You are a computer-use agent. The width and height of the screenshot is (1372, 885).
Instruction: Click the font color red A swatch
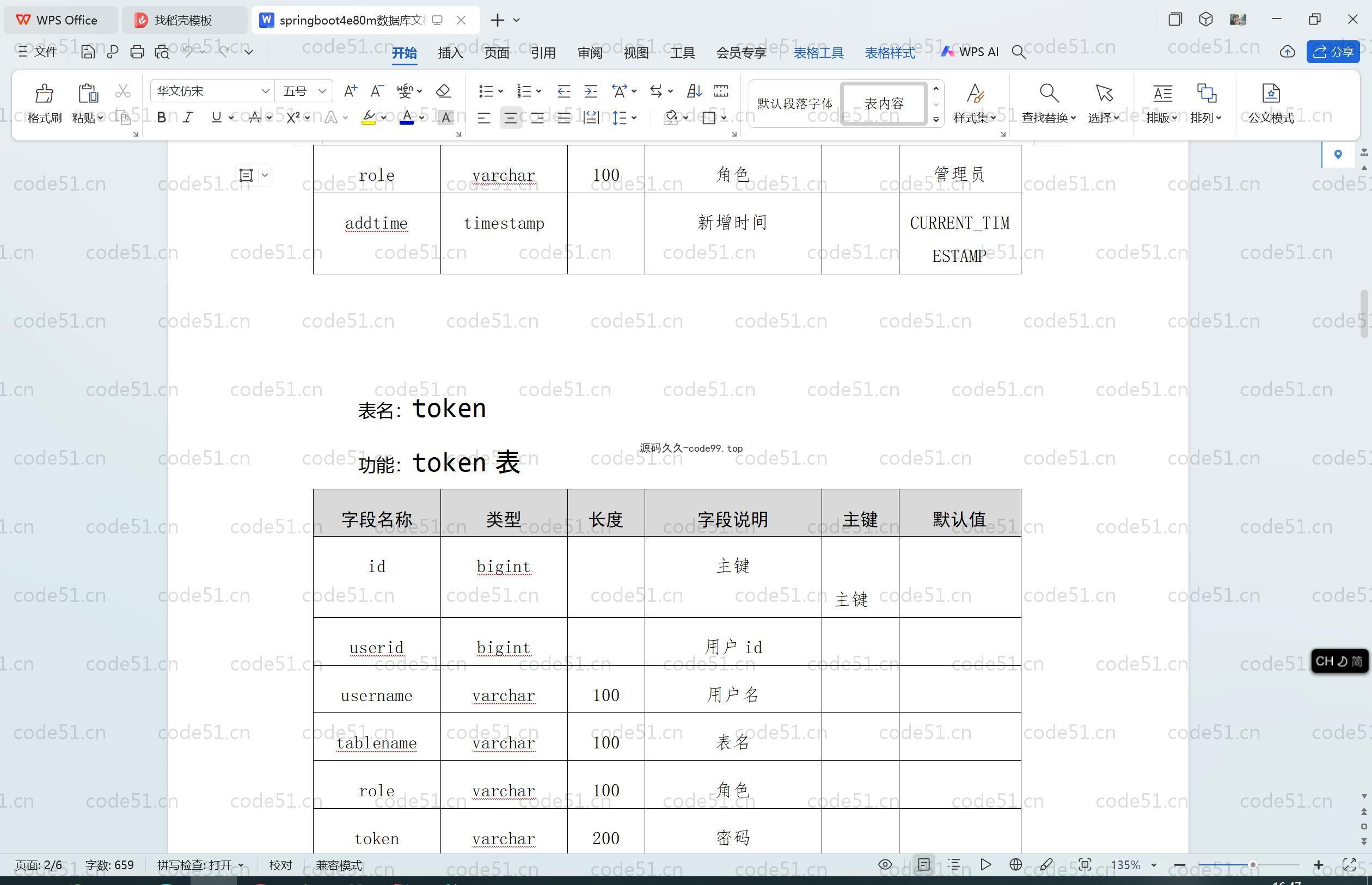pyautogui.click(x=407, y=117)
